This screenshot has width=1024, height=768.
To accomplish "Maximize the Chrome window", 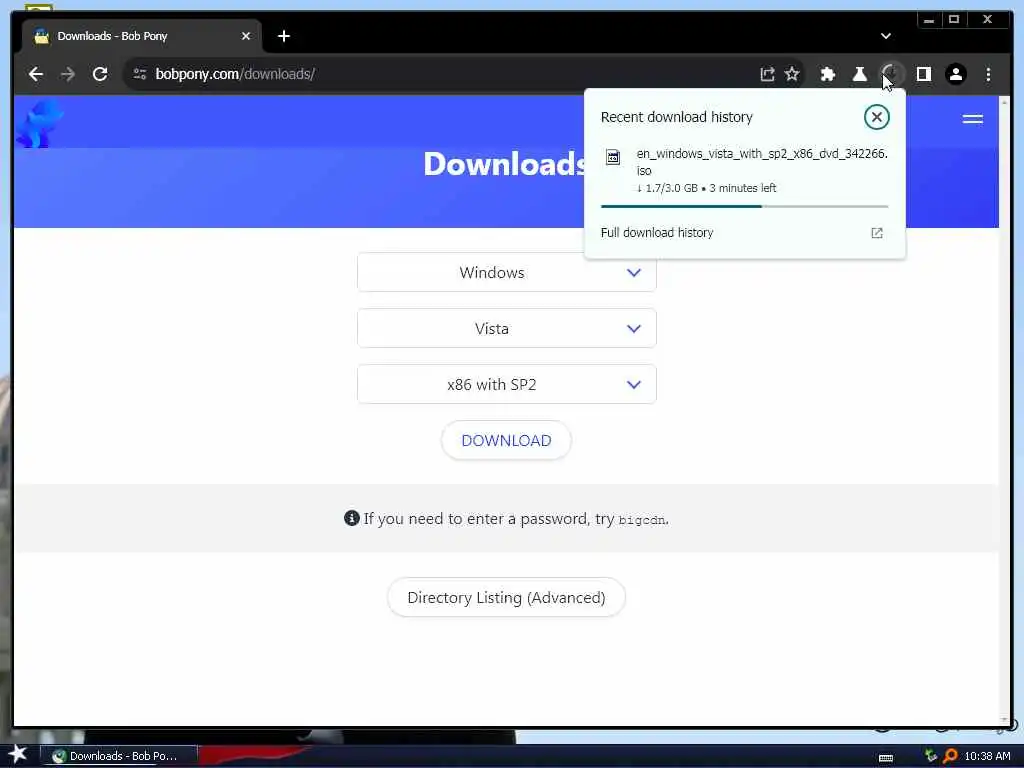I will click(x=953, y=20).
